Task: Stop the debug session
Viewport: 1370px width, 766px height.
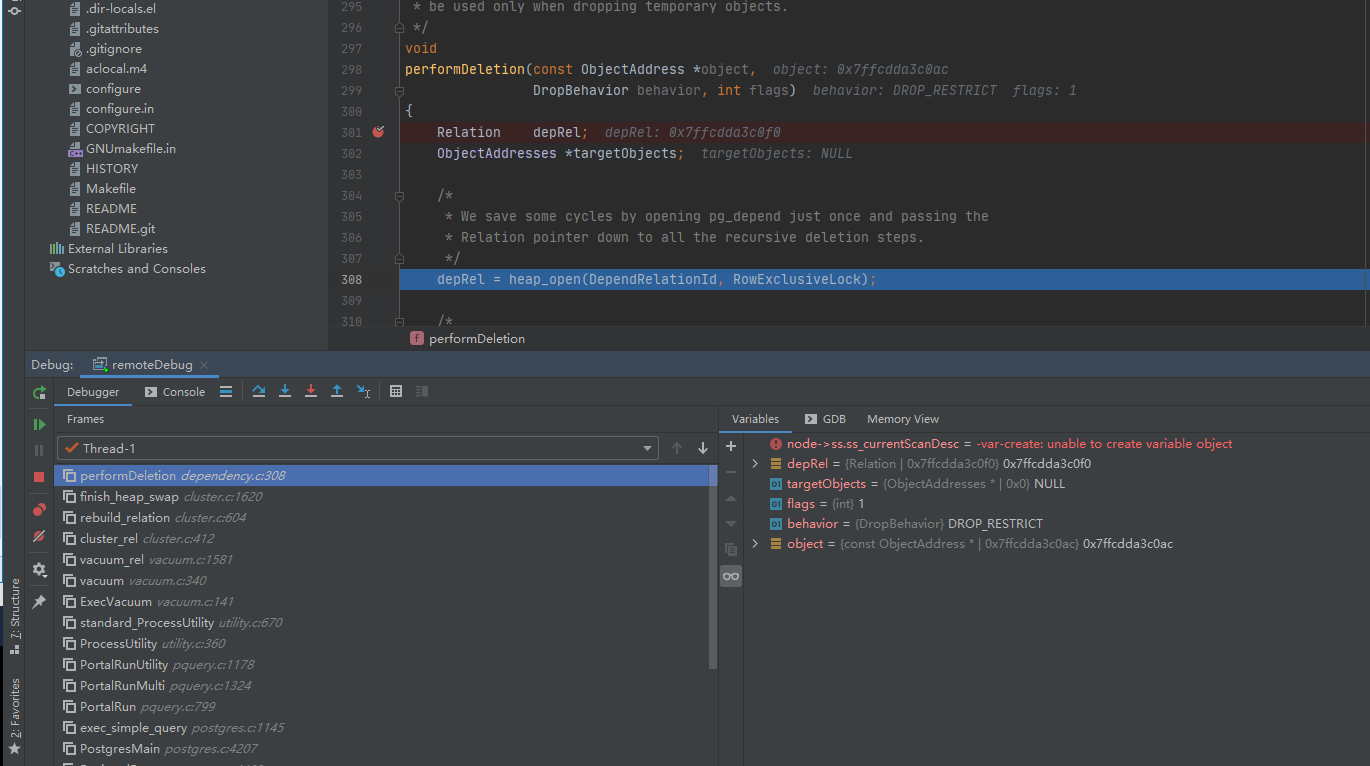Action: point(39,477)
